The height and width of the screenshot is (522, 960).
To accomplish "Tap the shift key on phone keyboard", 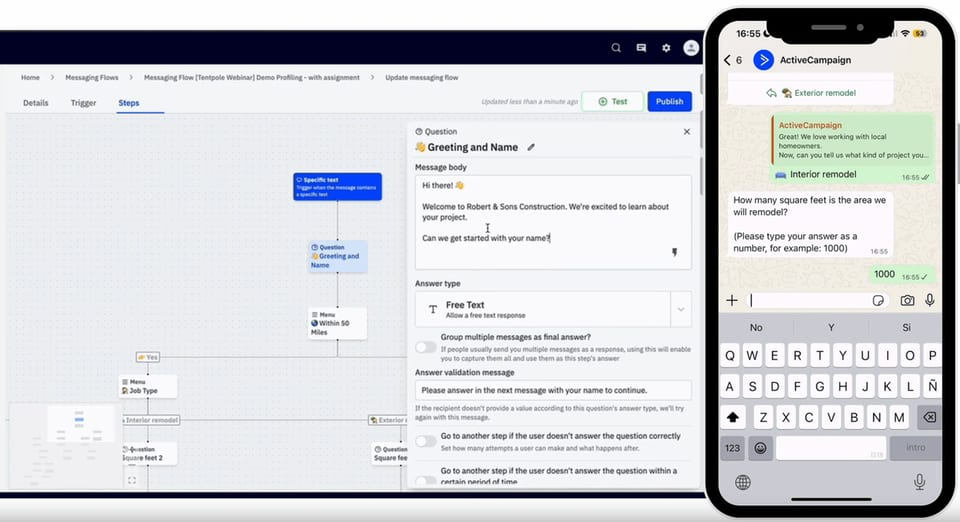I will click(733, 417).
